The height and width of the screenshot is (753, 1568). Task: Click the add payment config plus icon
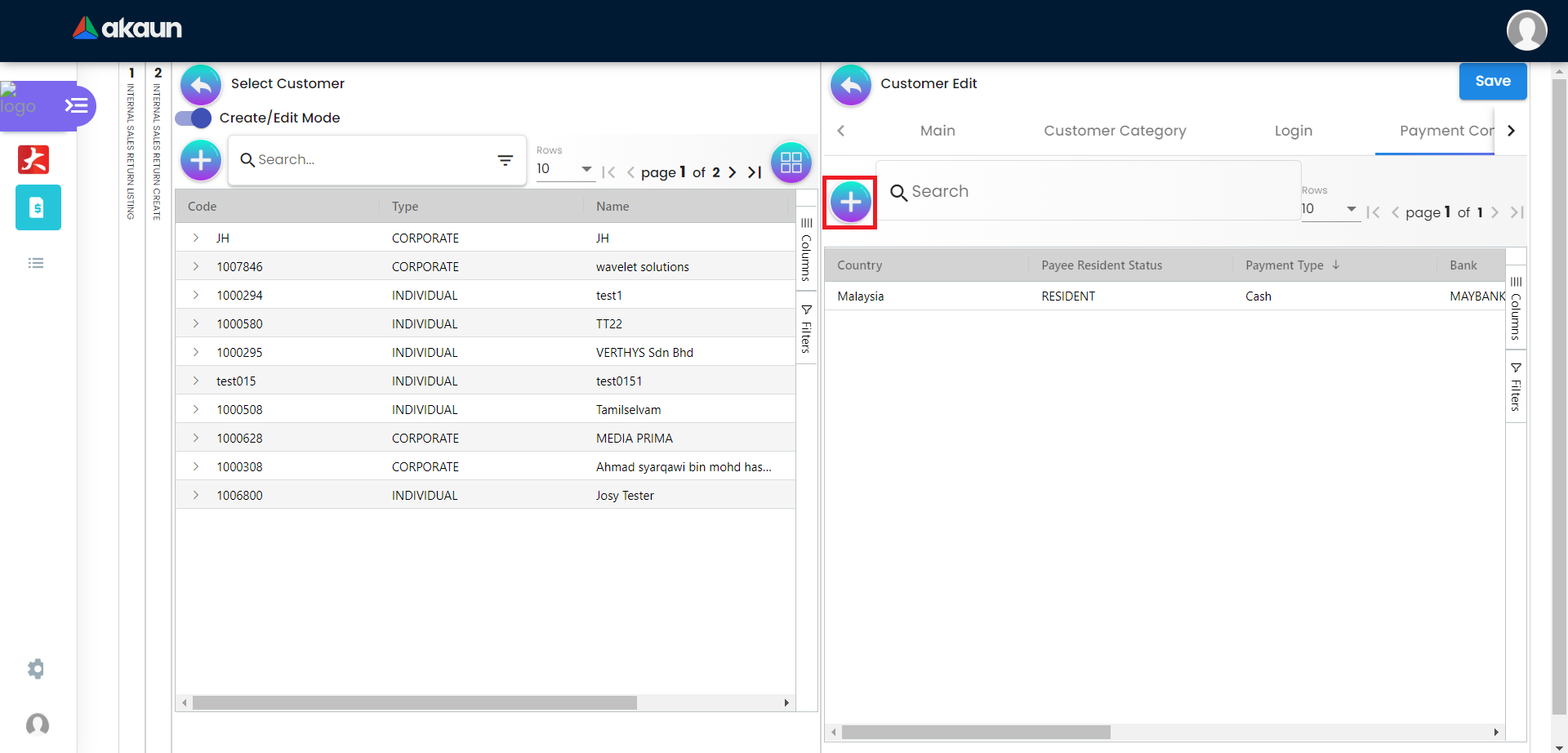(850, 202)
